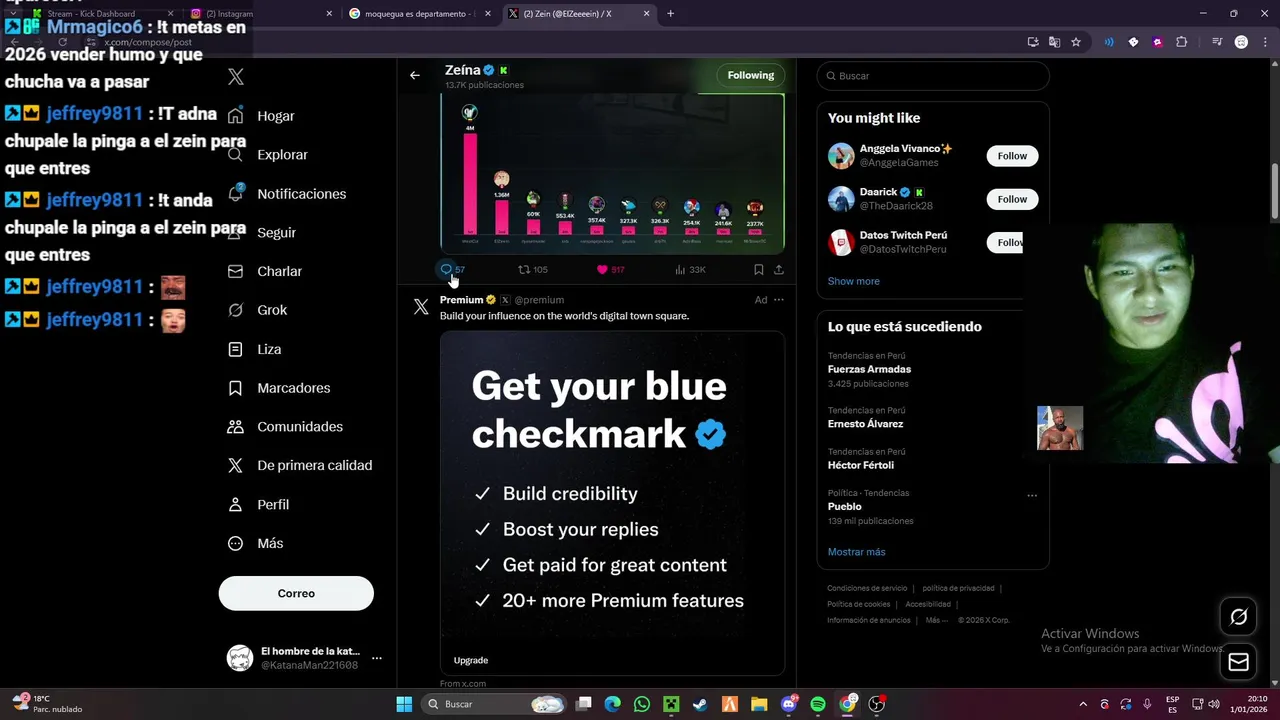This screenshot has width=1280, height=720.
Task: Click the Correo post button
Action: tap(296, 593)
